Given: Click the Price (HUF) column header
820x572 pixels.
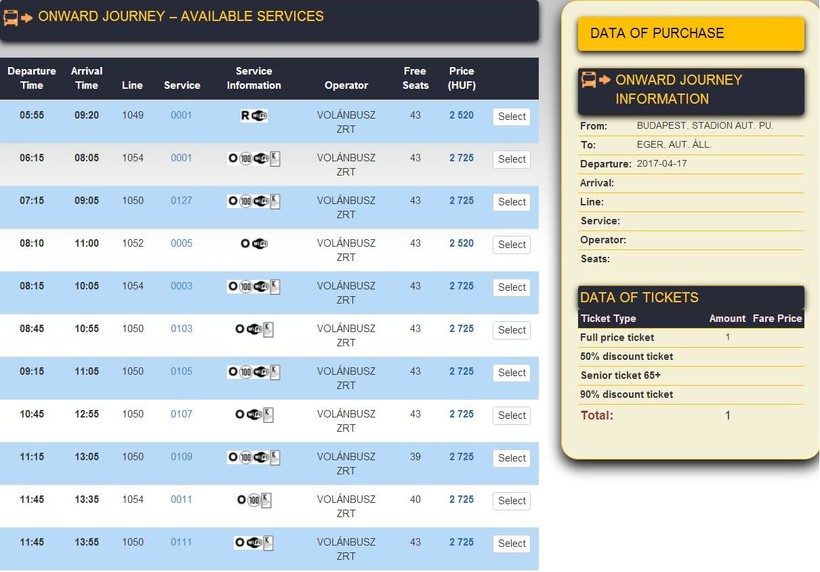Looking at the screenshot, I should [x=462, y=78].
